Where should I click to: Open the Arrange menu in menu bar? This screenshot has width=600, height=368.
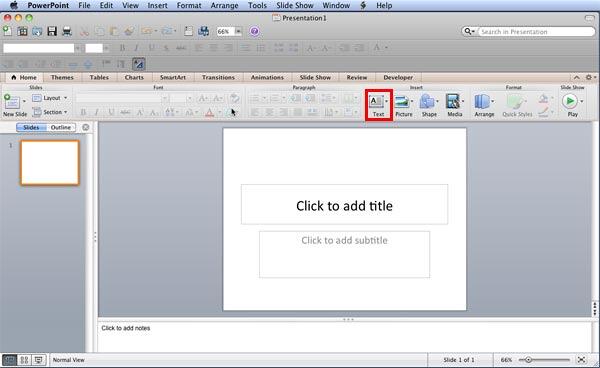[224, 5]
